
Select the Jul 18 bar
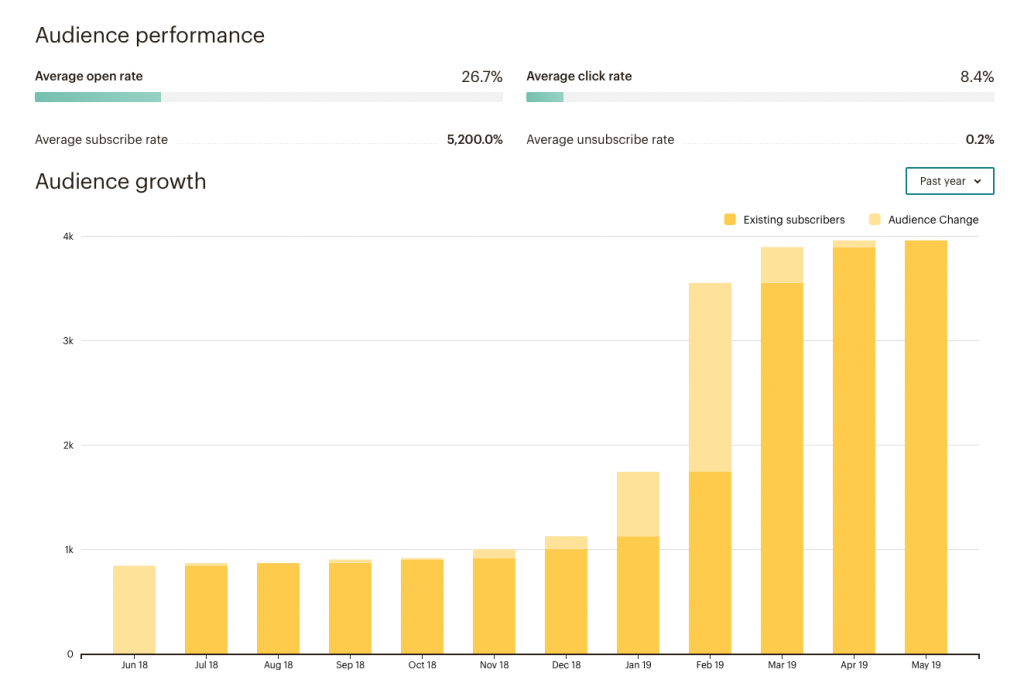point(206,610)
